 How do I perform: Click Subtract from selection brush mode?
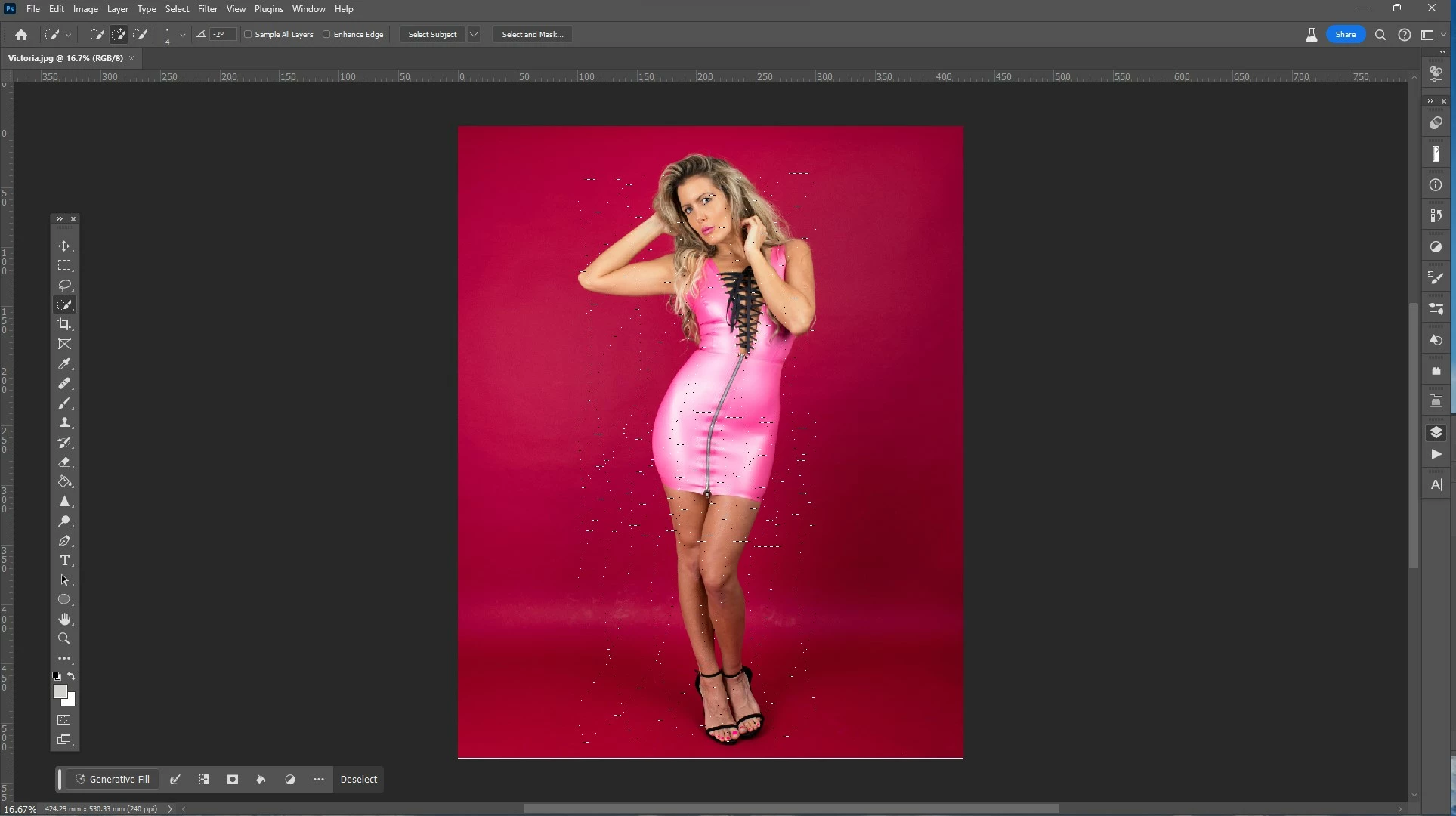point(140,34)
